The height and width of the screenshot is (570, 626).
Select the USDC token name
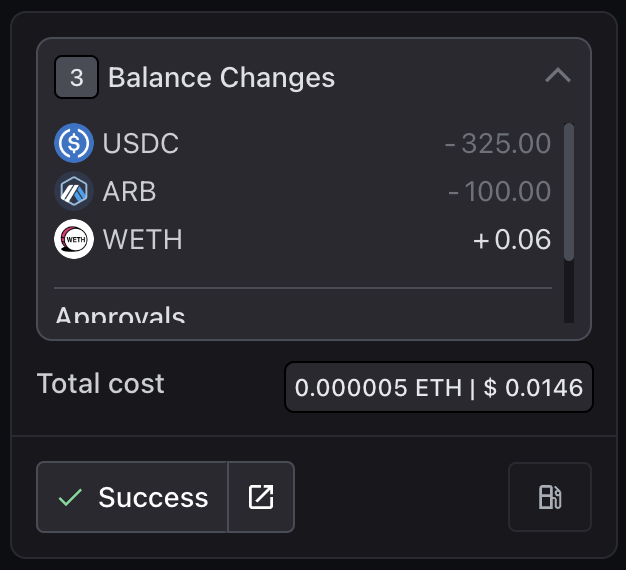pyautogui.click(x=141, y=144)
